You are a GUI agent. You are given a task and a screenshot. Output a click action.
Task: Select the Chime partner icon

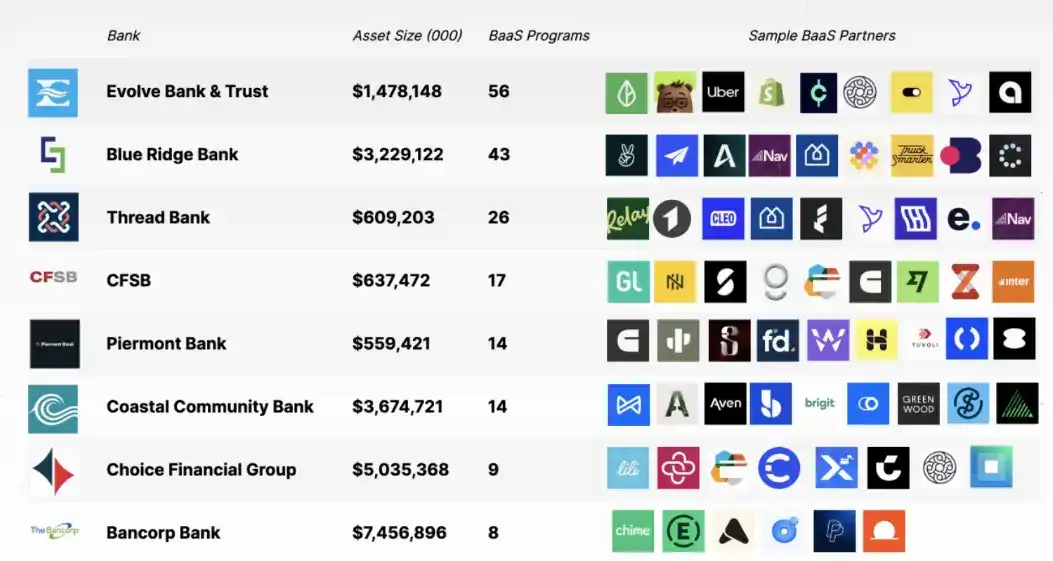click(x=632, y=531)
